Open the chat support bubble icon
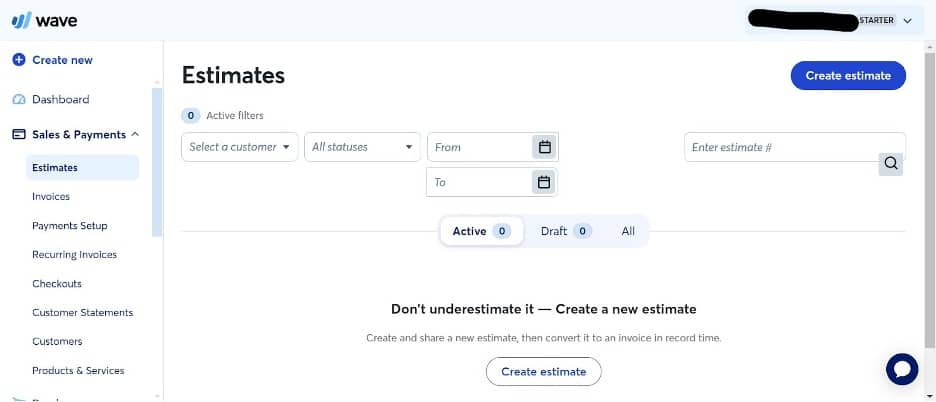The width and height of the screenshot is (936, 402). [902, 369]
